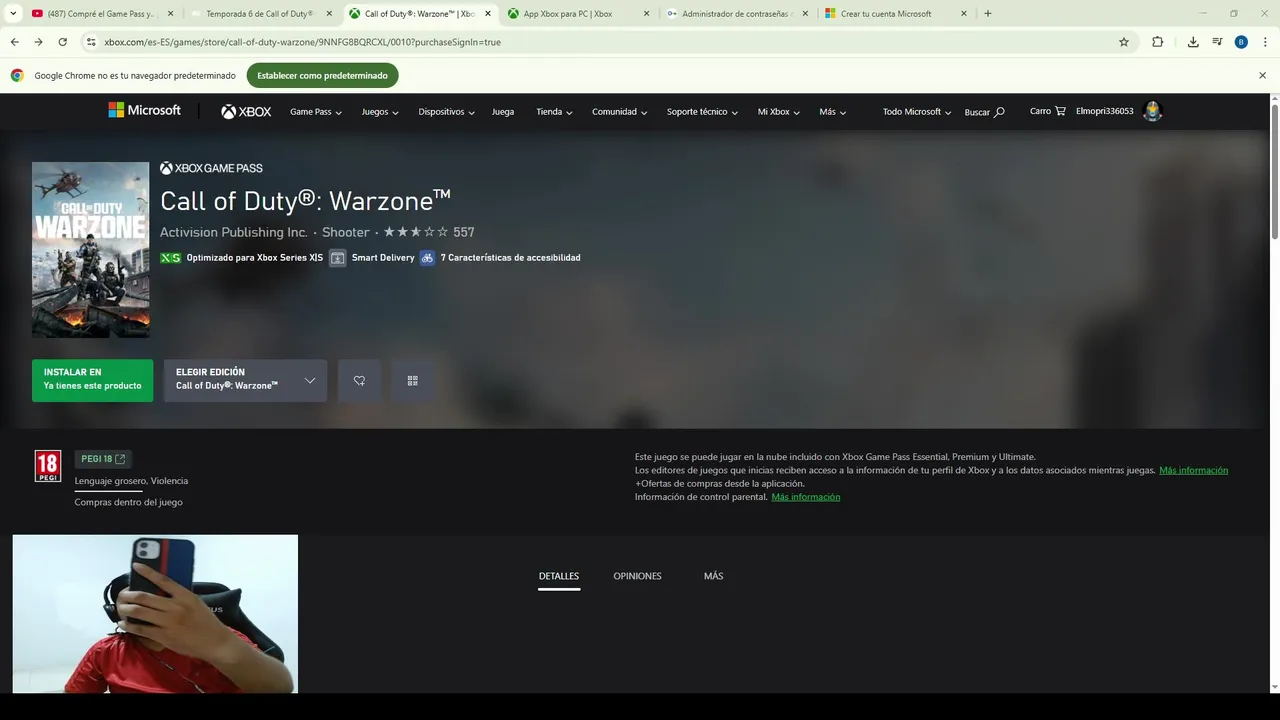Click the star rating 557 reviews
The image size is (1280, 720).
coord(429,232)
